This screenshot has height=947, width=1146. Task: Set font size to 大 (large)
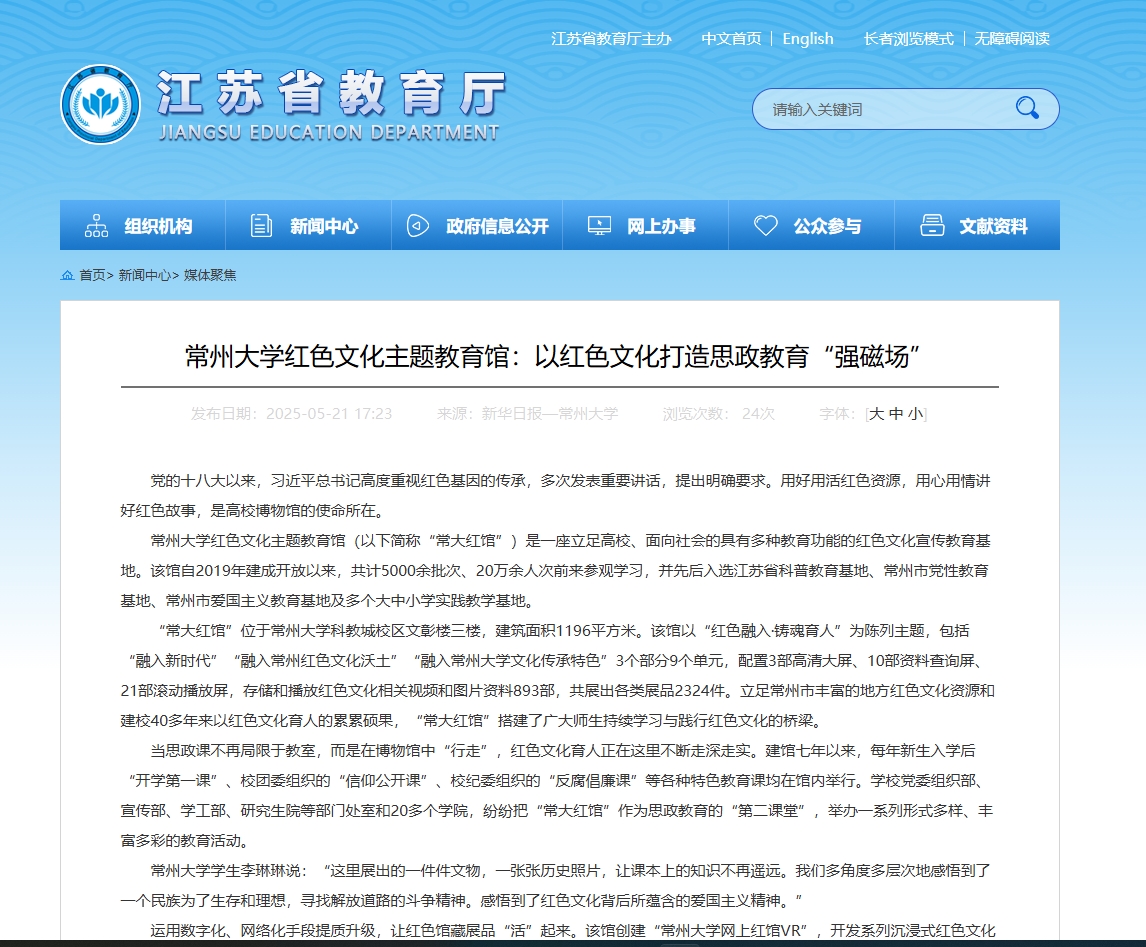877,413
